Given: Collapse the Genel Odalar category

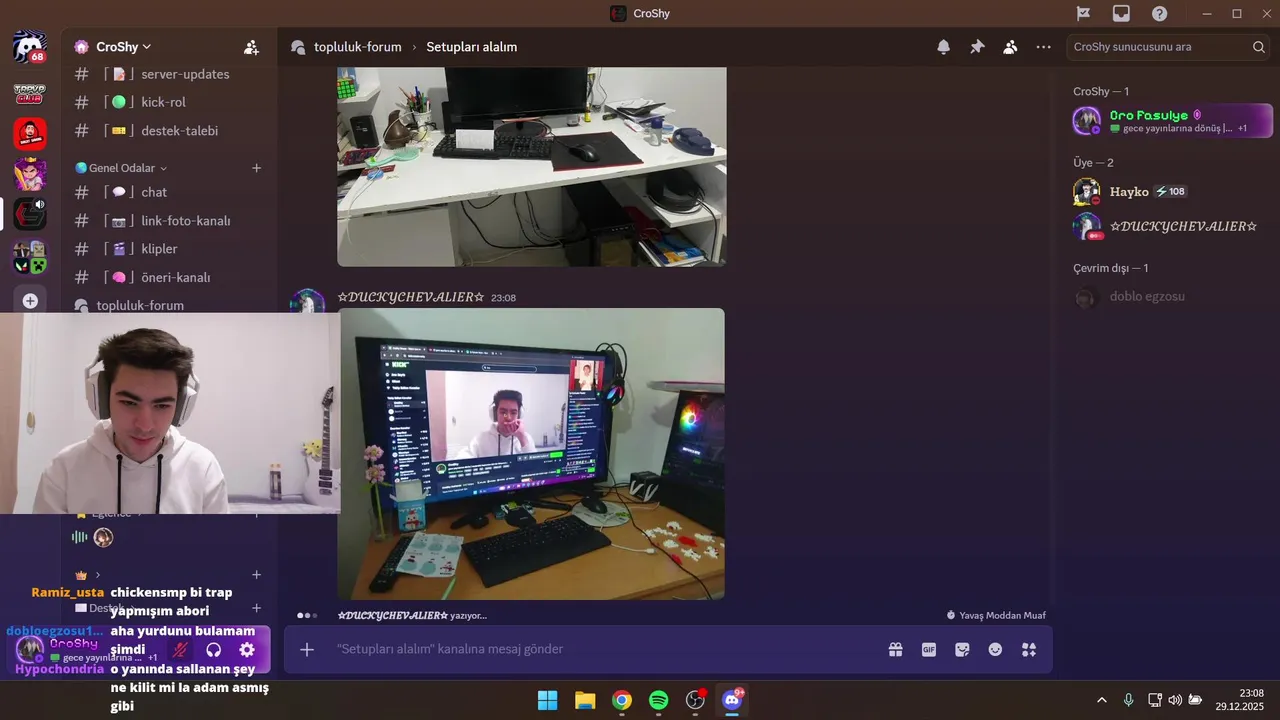Looking at the screenshot, I should click(x=121, y=168).
